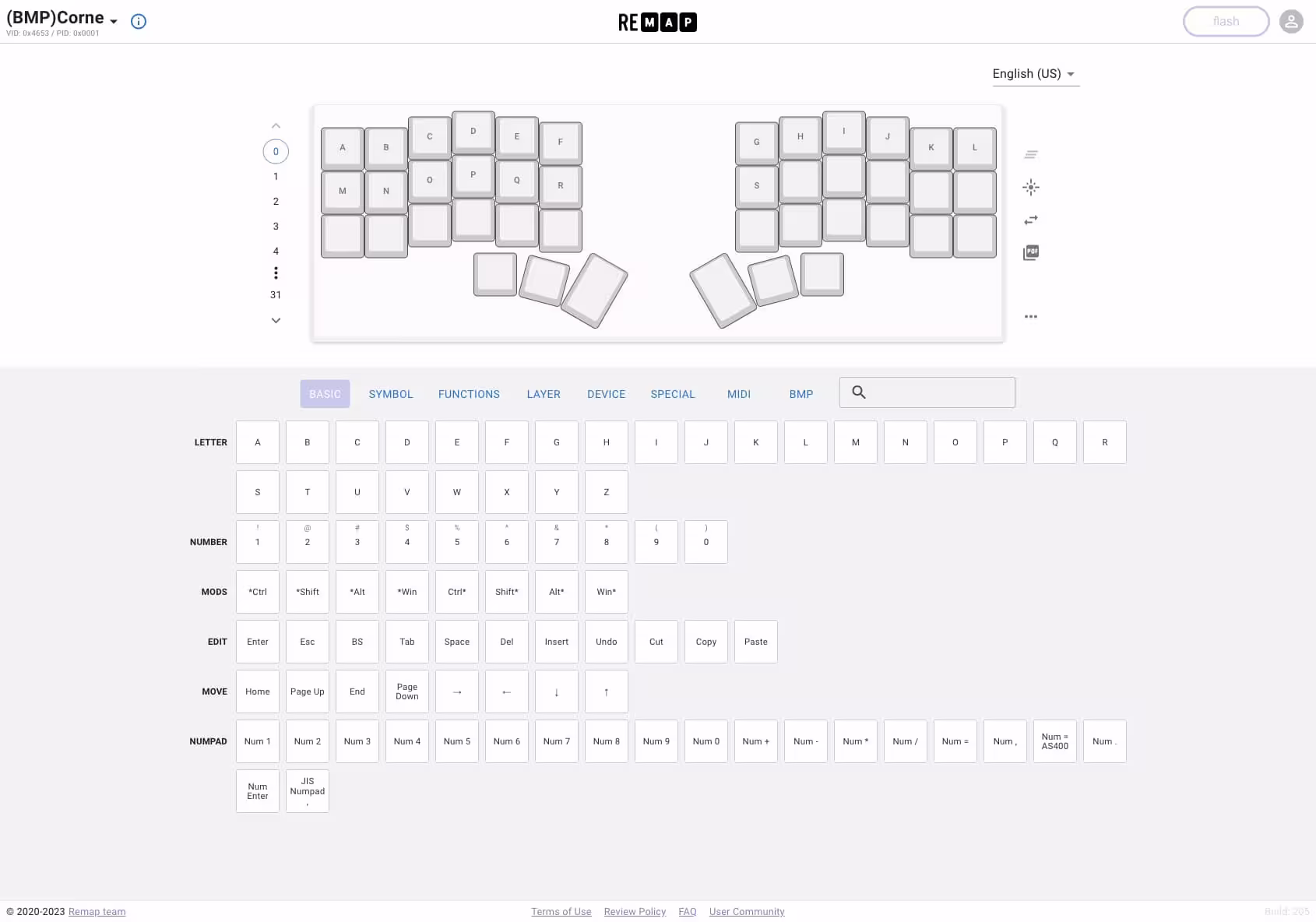Click the three-line label icon
The width and height of the screenshot is (1316, 922).
[1030, 155]
